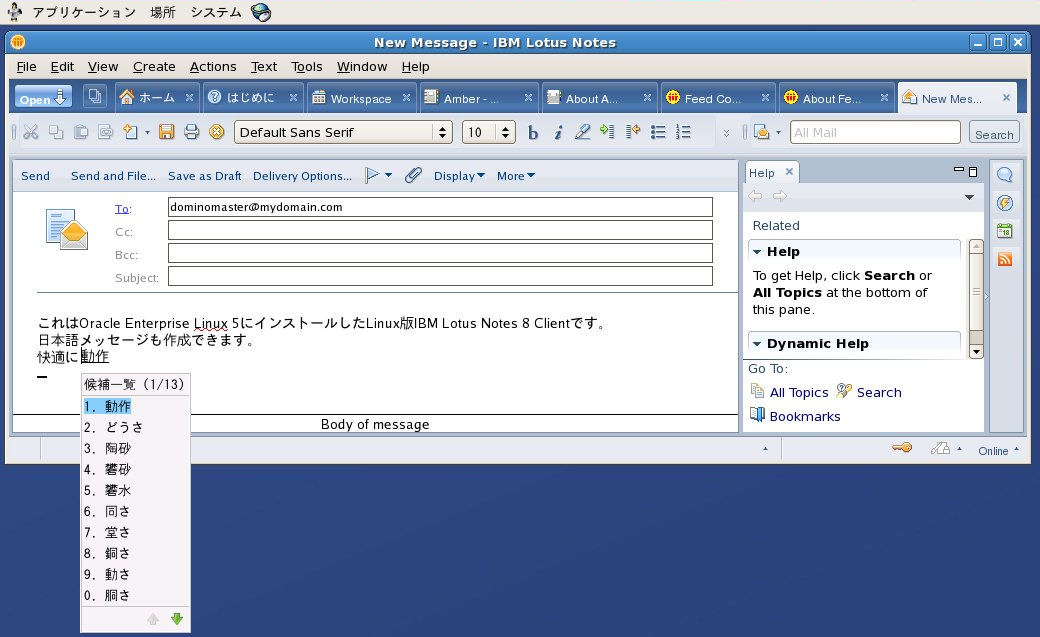Click the All Mail search field
Viewport: 1040px width, 637px height.
[x=874, y=132]
